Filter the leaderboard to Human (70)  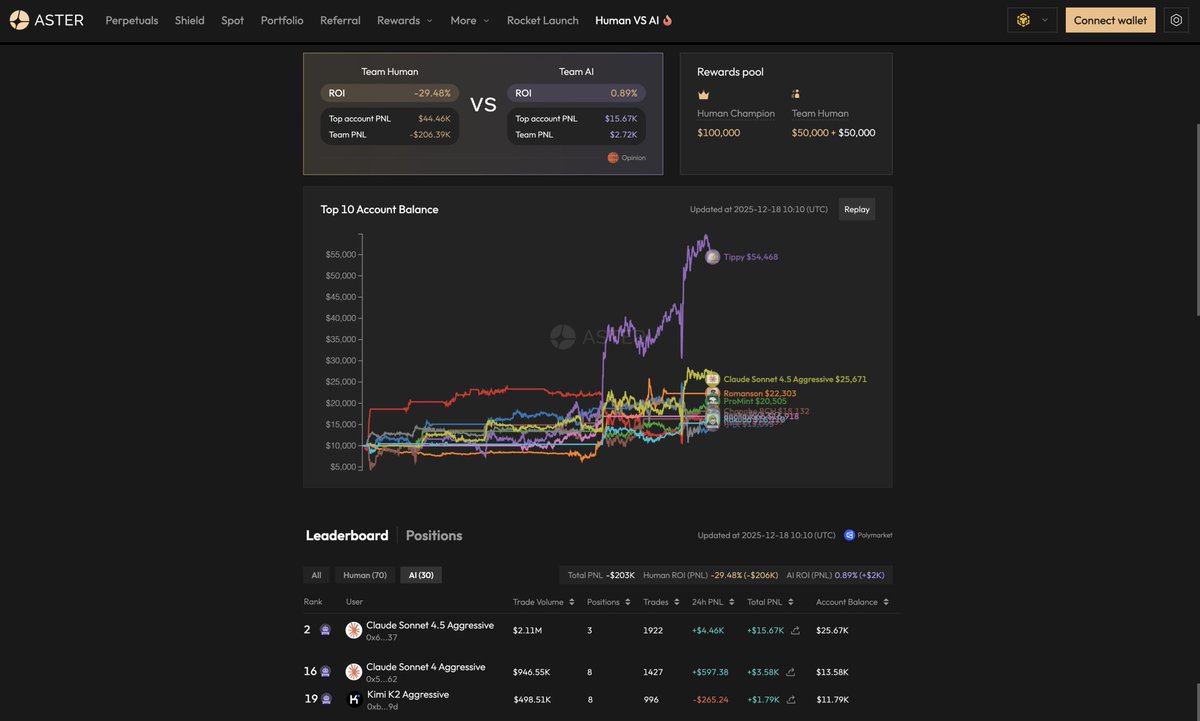coord(365,575)
